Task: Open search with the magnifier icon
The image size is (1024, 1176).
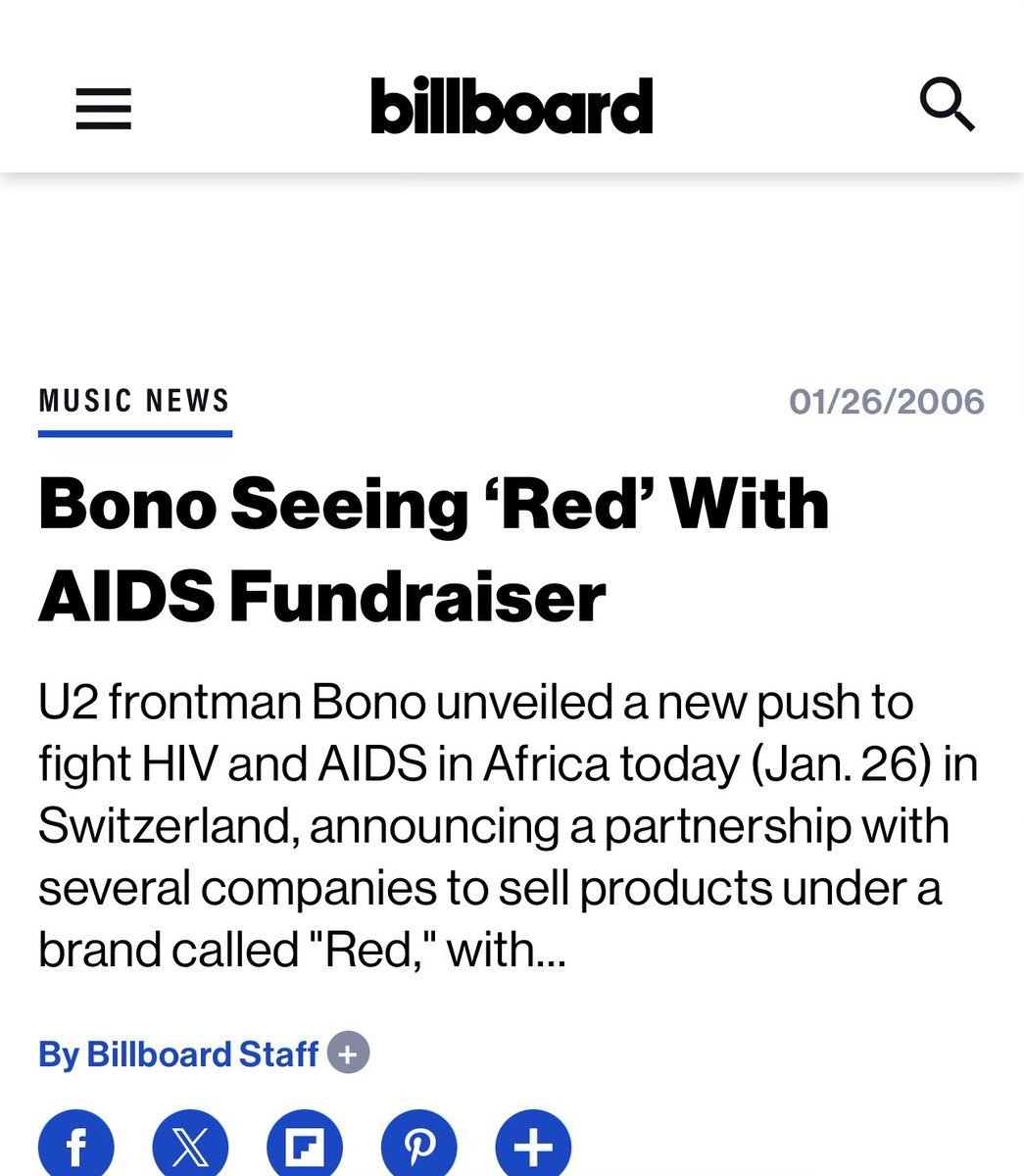Action: pos(947,106)
